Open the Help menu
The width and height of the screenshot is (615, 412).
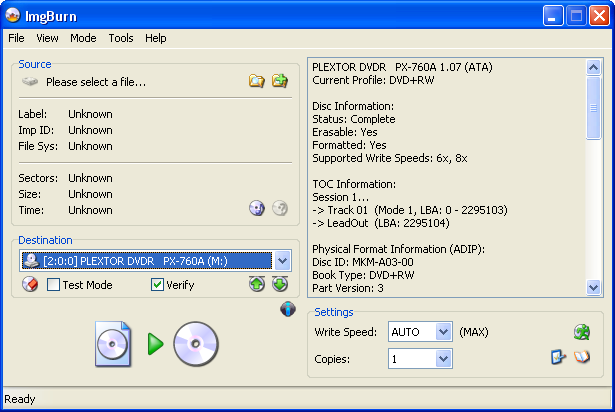click(x=156, y=38)
